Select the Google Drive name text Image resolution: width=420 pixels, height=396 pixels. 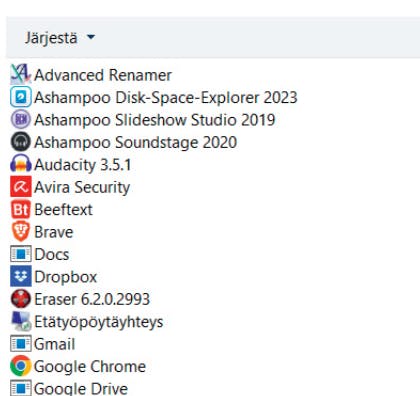tap(81, 389)
